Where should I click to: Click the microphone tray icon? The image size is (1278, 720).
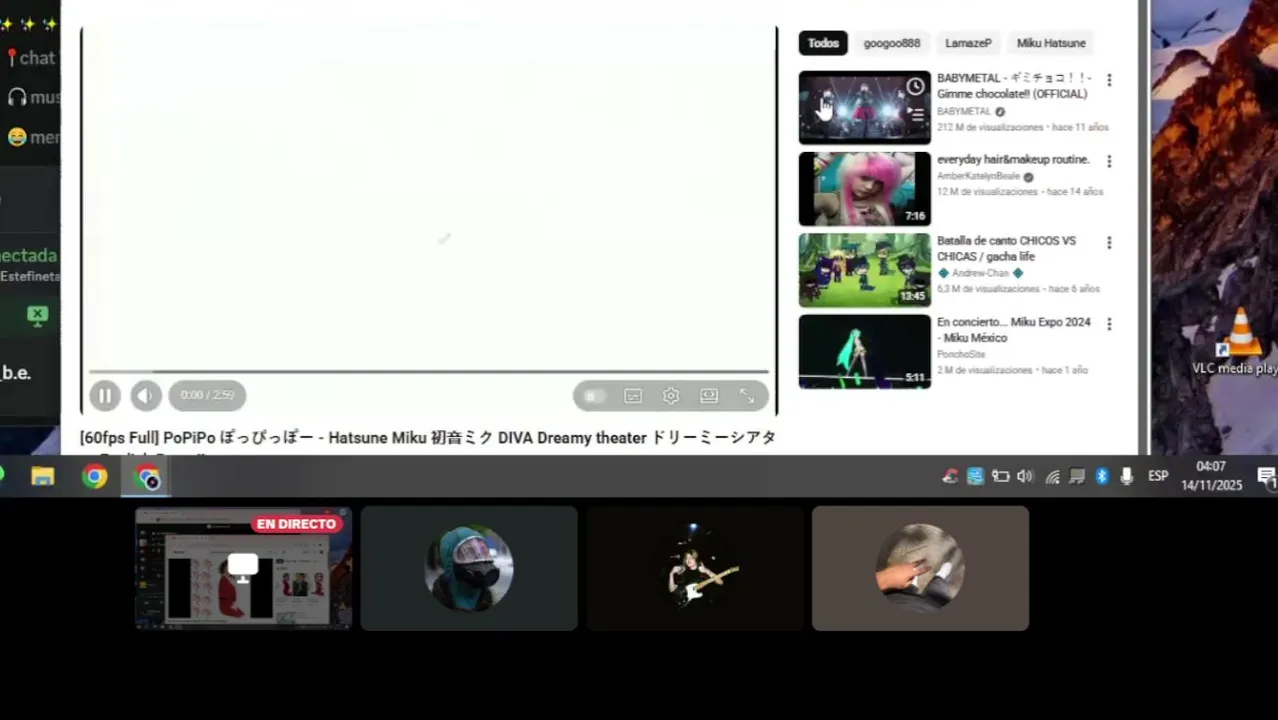1127,476
